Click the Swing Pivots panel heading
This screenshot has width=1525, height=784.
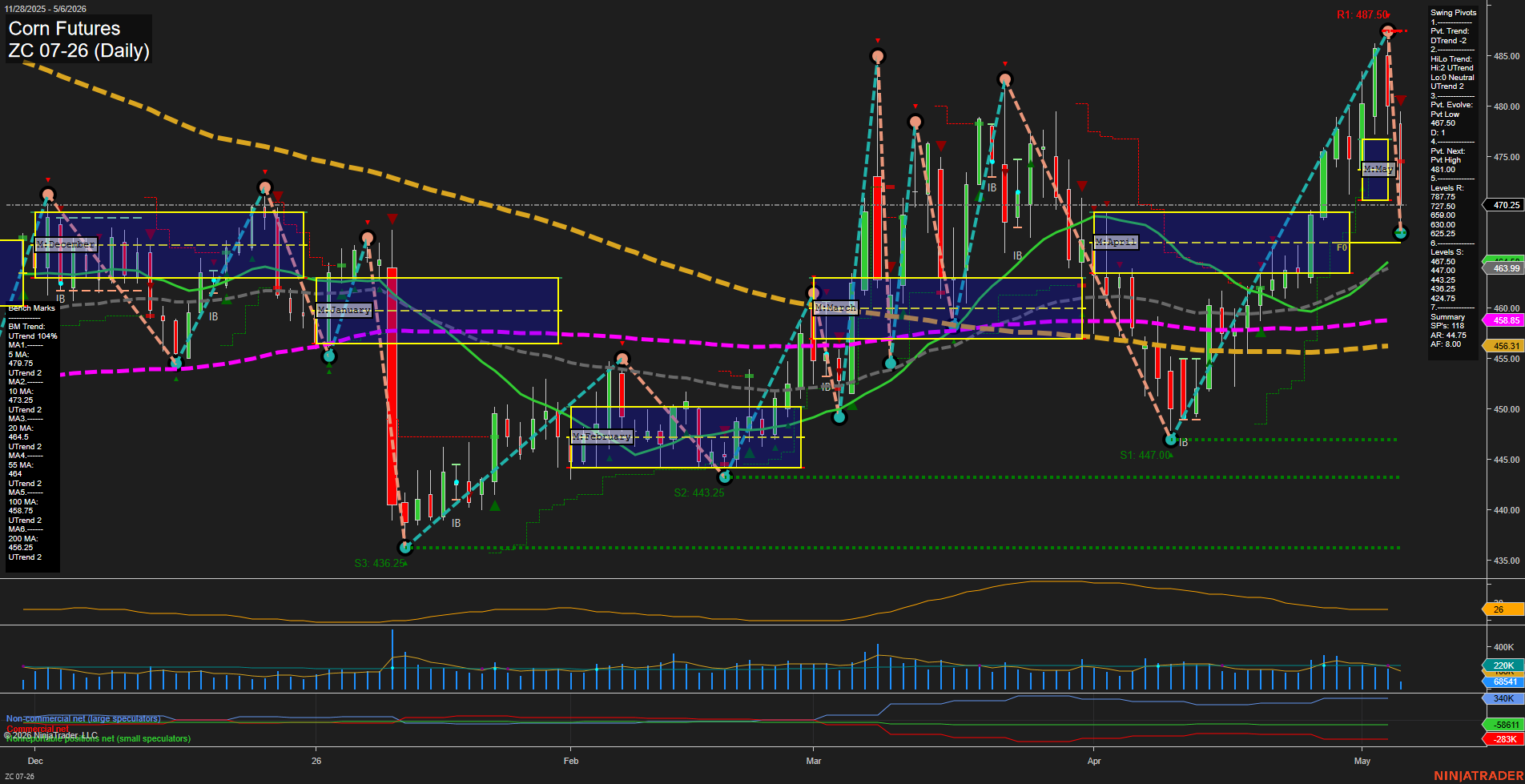[x=1453, y=13]
